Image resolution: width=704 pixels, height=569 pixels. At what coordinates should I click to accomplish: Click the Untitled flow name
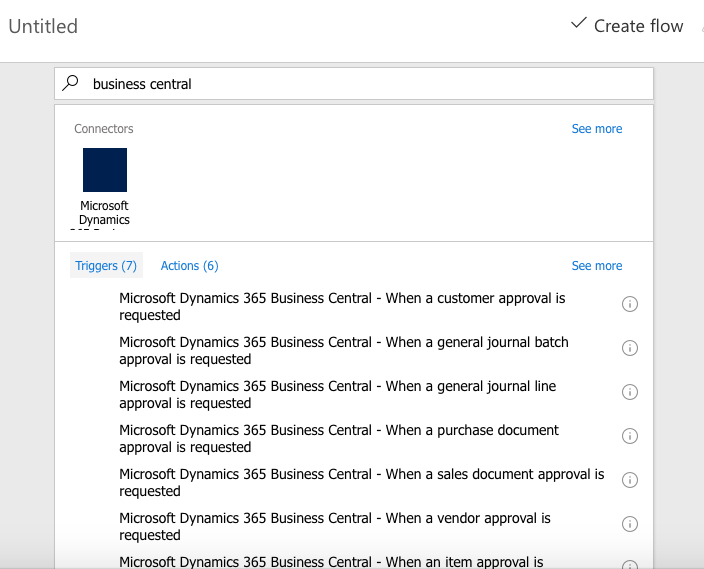tap(43, 27)
